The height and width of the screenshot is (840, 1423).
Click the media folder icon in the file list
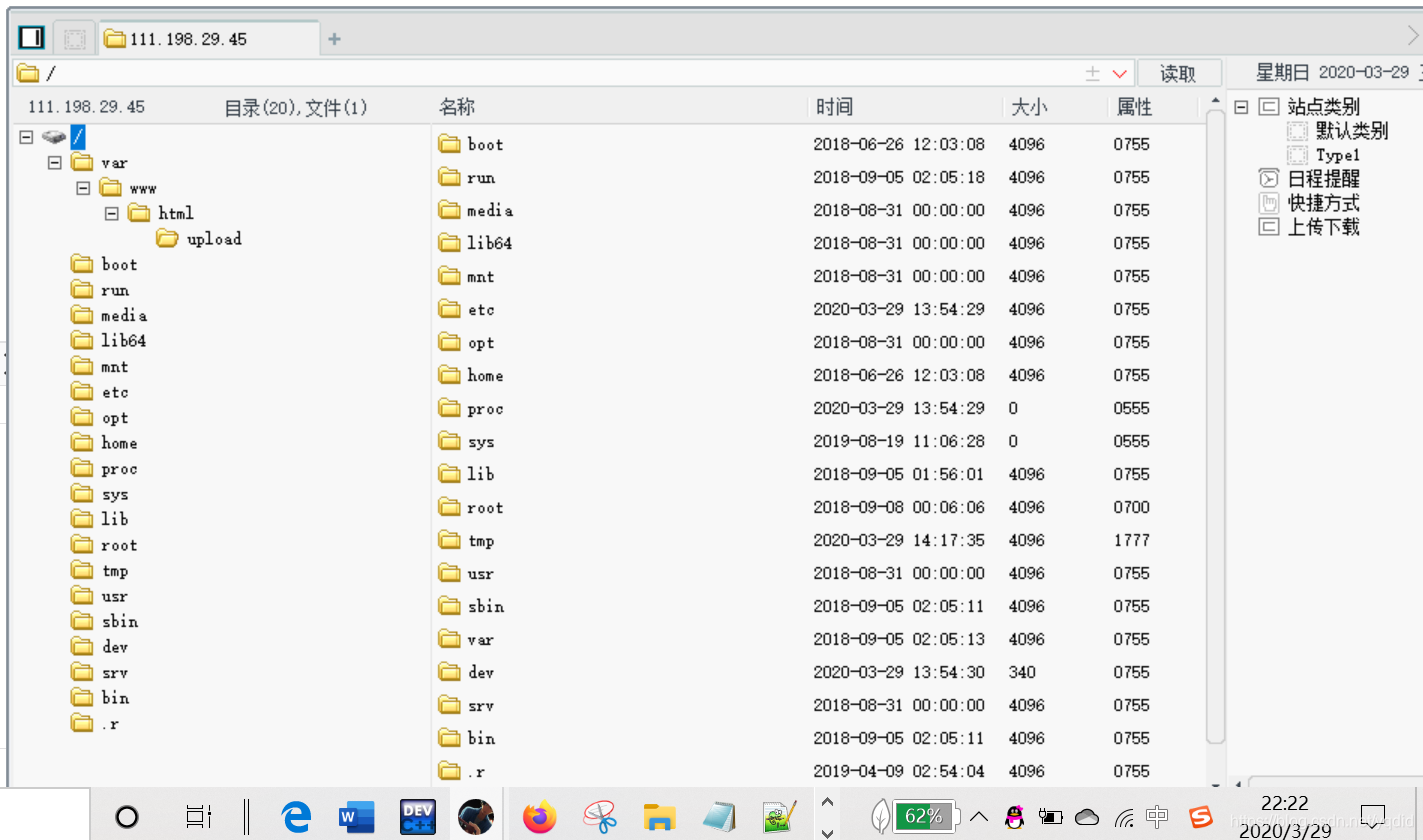pyautogui.click(x=449, y=210)
